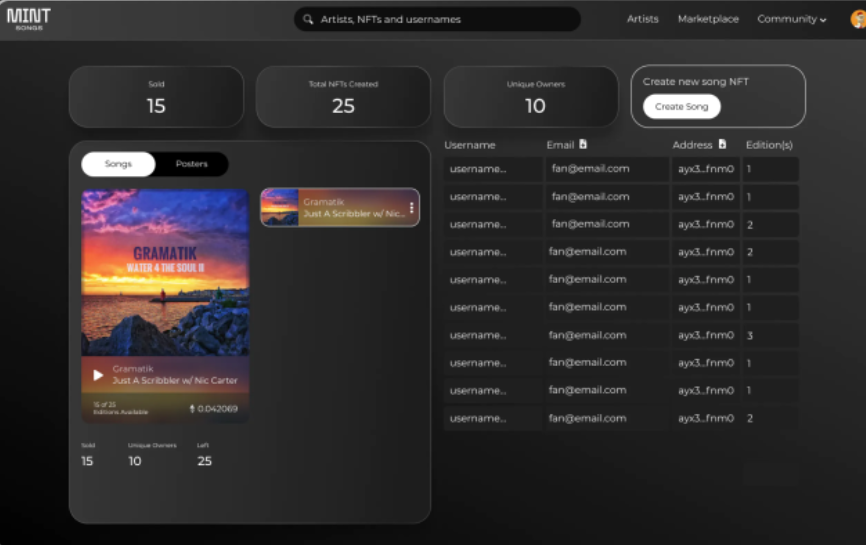
Task: Switch to the Songs toggle
Action: coord(118,164)
